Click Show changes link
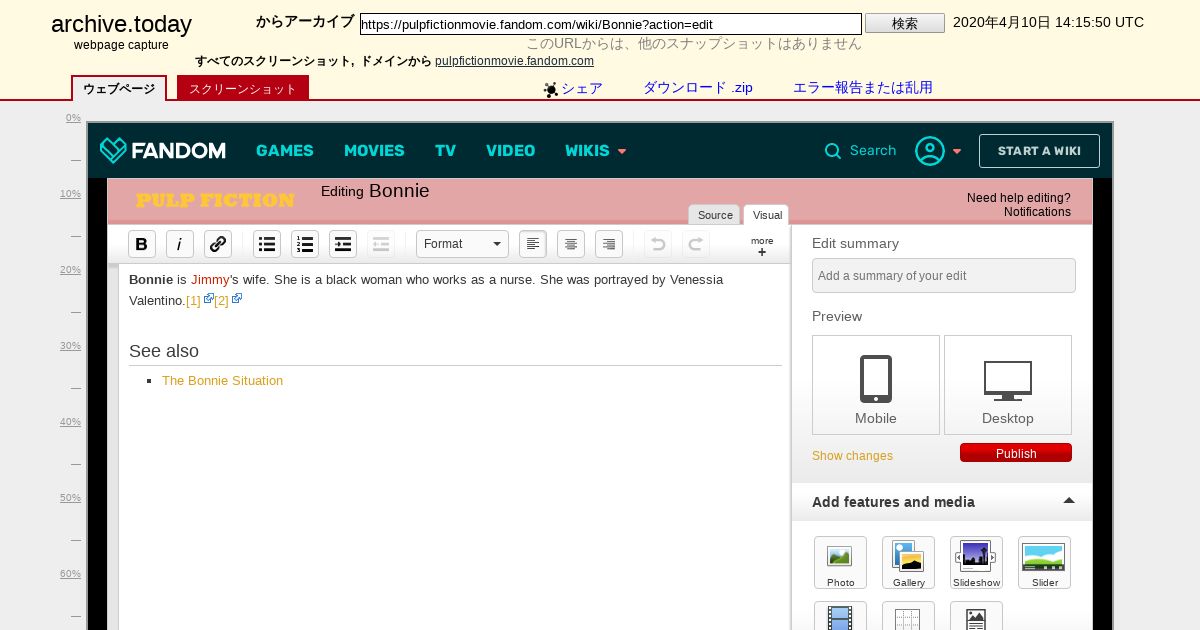Image resolution: width=1200 pixels, height=630 pixels. point(852,456)
